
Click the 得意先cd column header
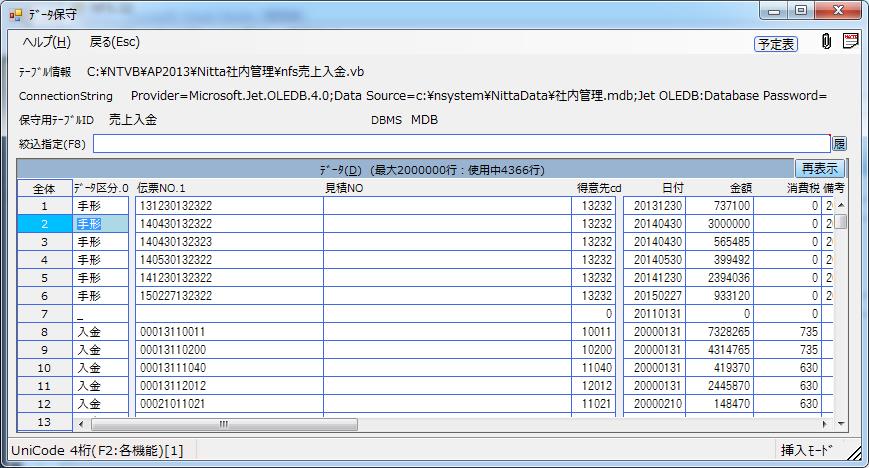598,188
